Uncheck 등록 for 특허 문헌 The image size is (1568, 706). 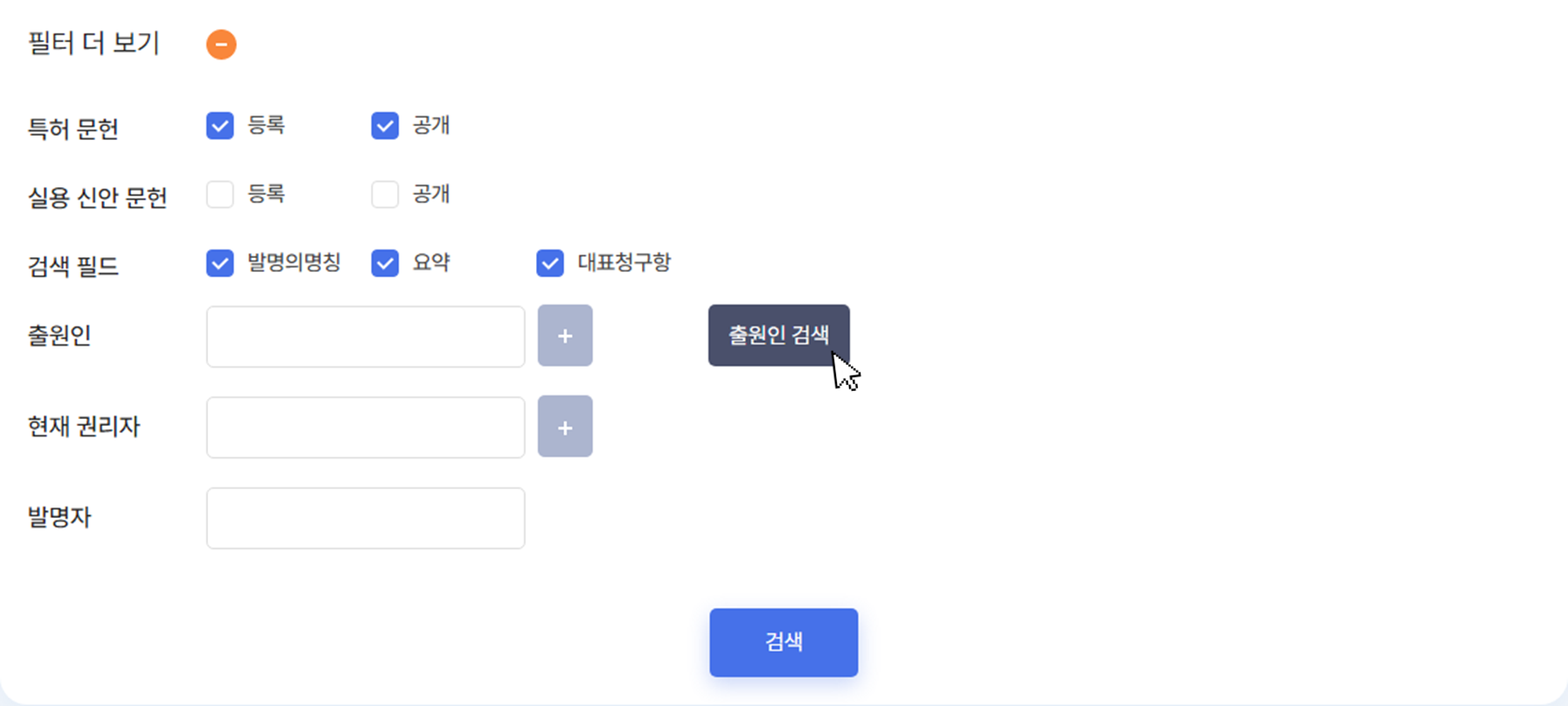coord(220,126)
